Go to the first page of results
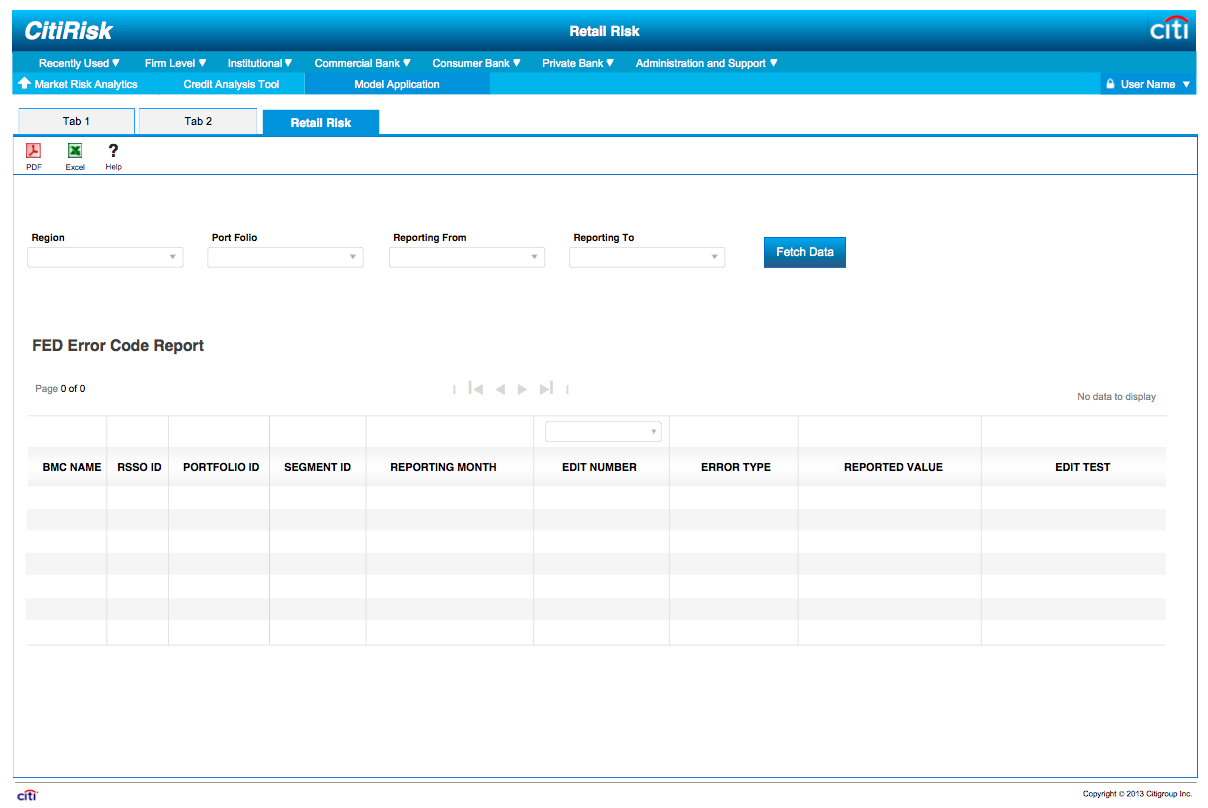This screenshot has width=1208, height=808. point(476,389)
